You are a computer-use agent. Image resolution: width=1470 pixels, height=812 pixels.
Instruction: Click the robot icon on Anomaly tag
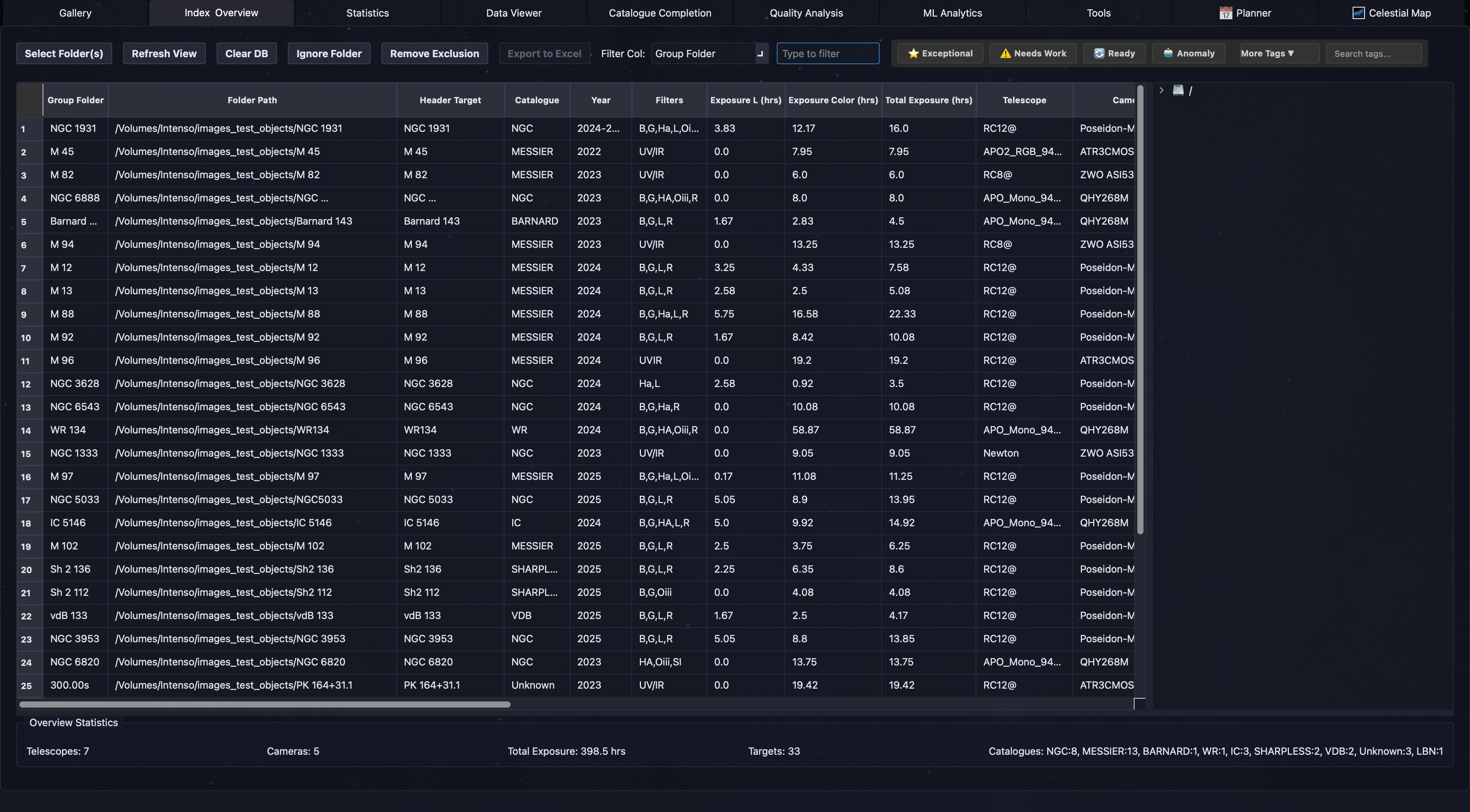pos(1168,54)
